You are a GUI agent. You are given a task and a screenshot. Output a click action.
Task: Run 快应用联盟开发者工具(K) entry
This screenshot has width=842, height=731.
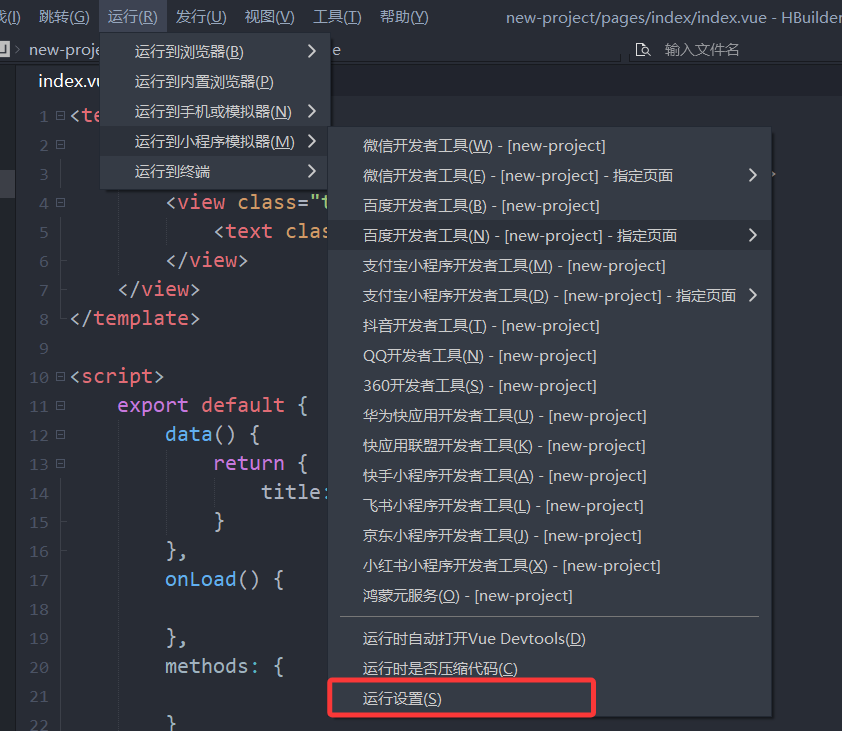550,446
